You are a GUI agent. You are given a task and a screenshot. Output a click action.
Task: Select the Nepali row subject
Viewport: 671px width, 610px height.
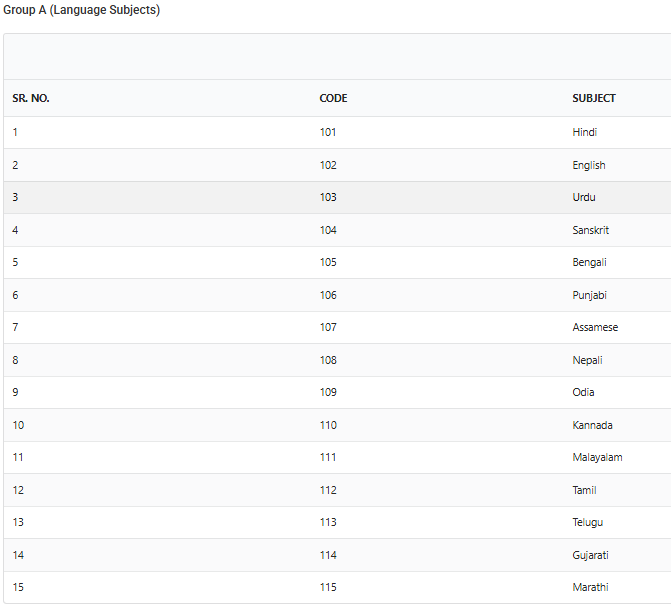coord(587,360)
